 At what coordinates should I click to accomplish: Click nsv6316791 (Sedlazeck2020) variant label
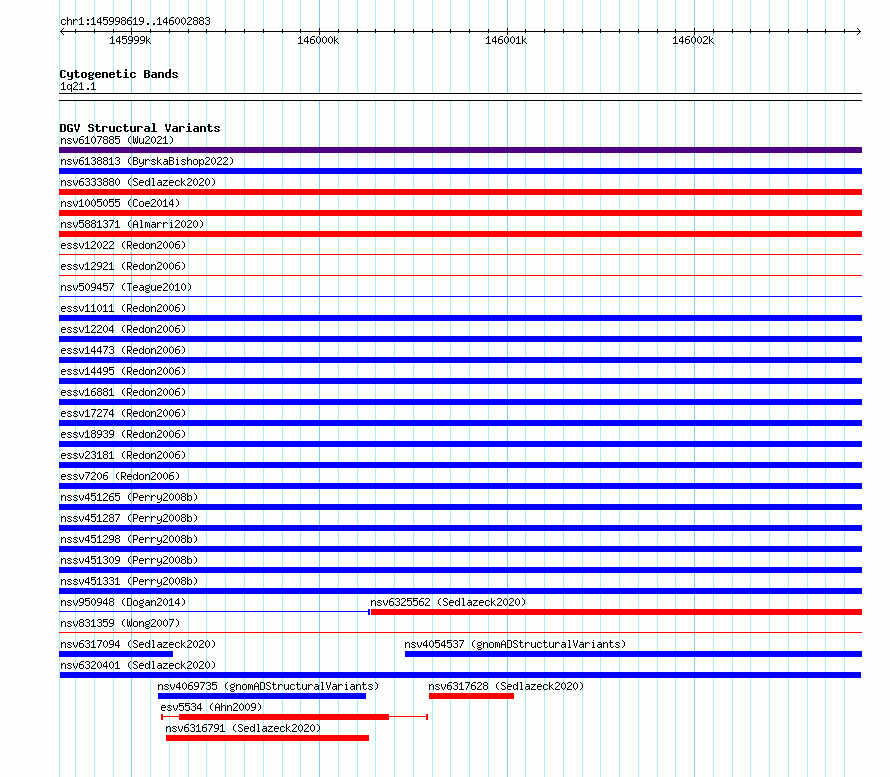[243, 728]
